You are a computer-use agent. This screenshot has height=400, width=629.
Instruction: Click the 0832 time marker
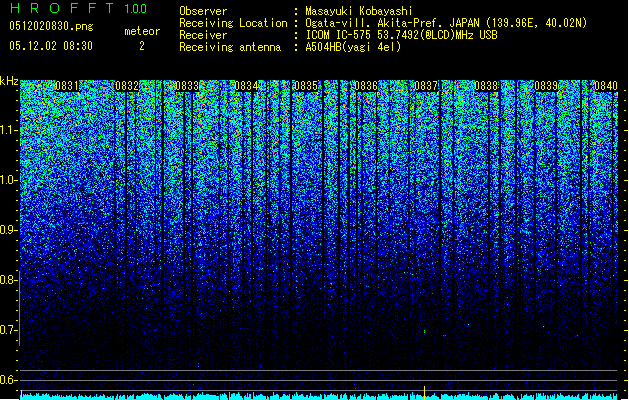[127, 86]
